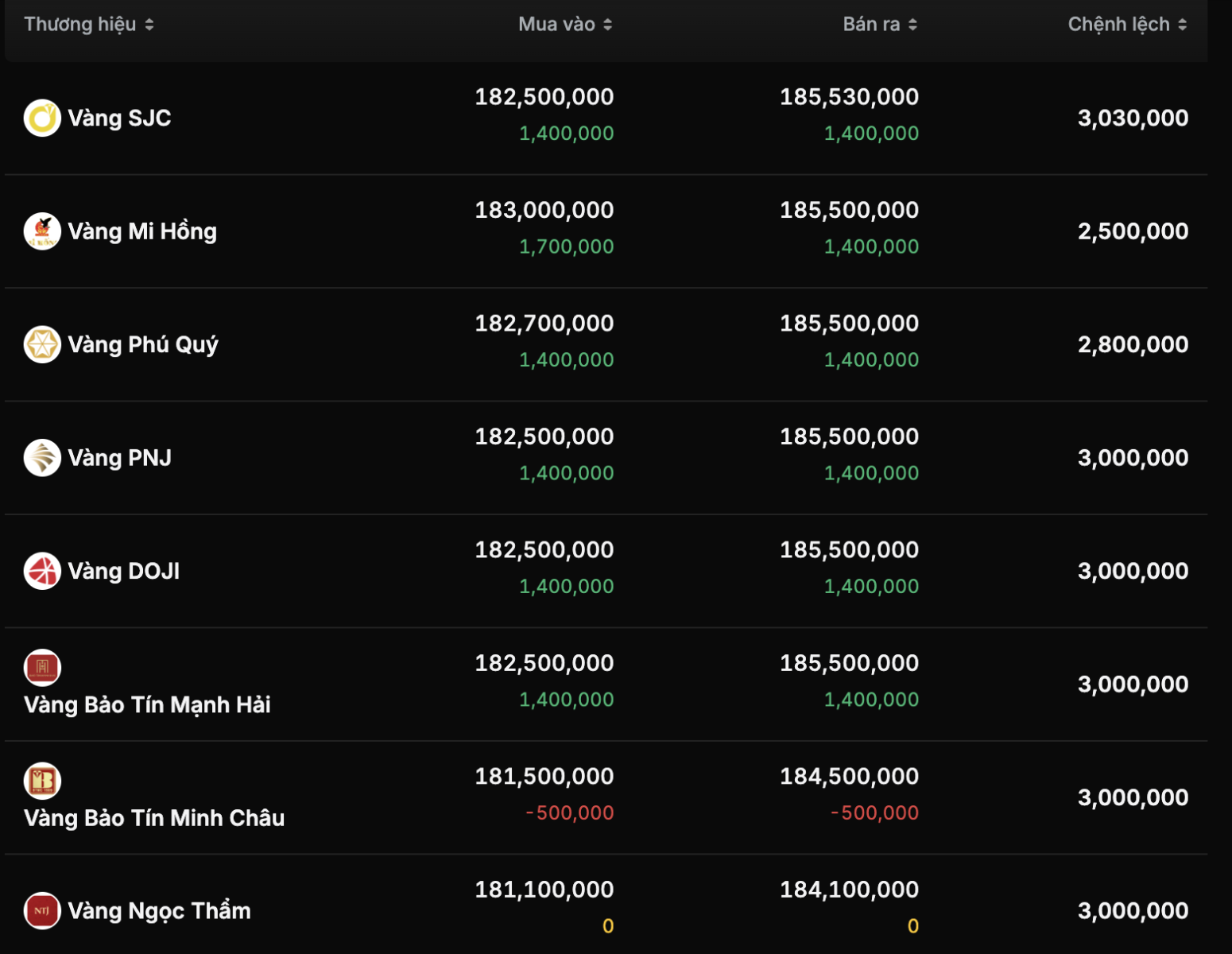Click the Vàng Phú Quý 2,800,000 spread value

[x=1133, y=345]
